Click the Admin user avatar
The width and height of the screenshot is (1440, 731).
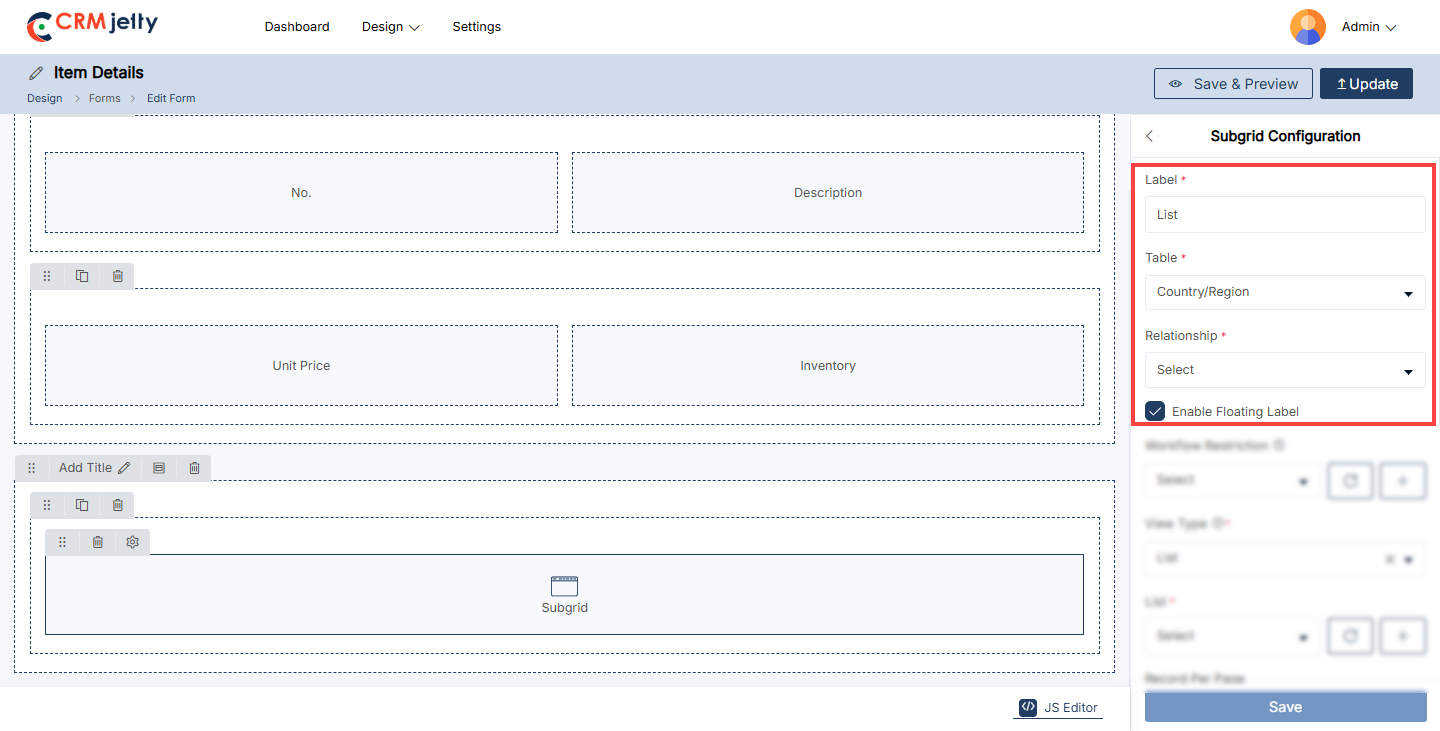click(x=1307, y=27)
